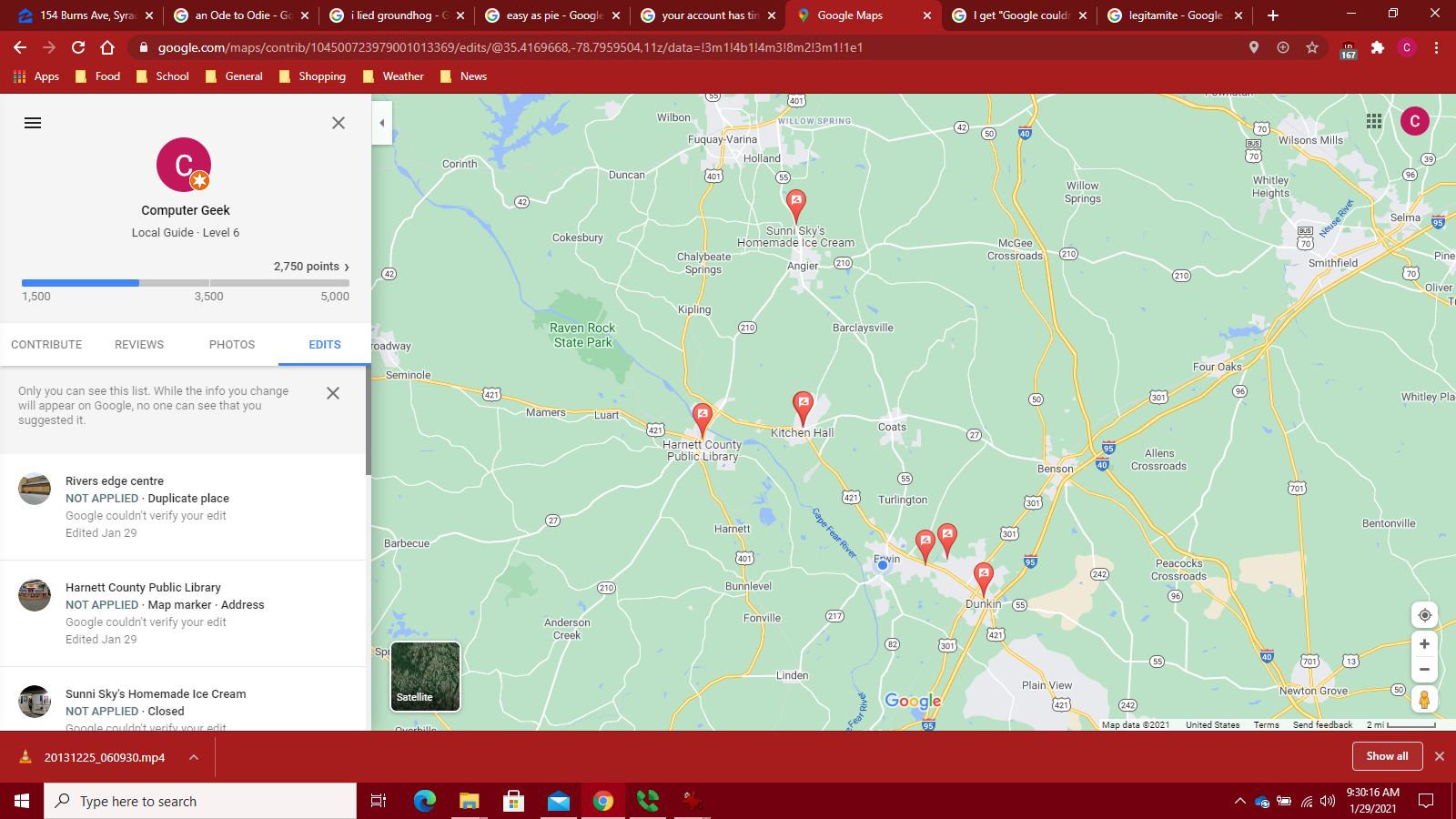1456x819 pixels.
Task: Close the contributions side panel
Action: pos(339,123)
